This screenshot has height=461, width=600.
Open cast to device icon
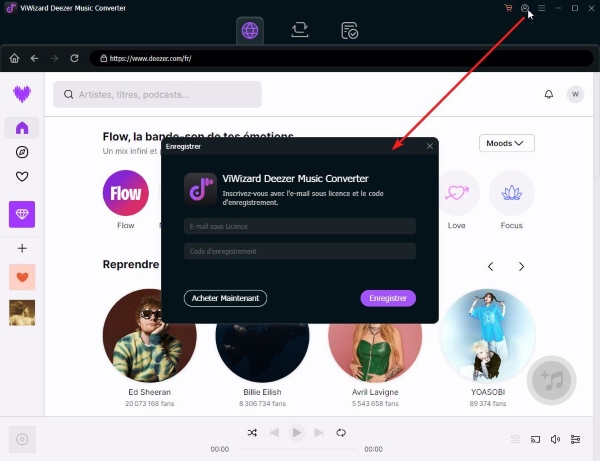coord(535,439)
